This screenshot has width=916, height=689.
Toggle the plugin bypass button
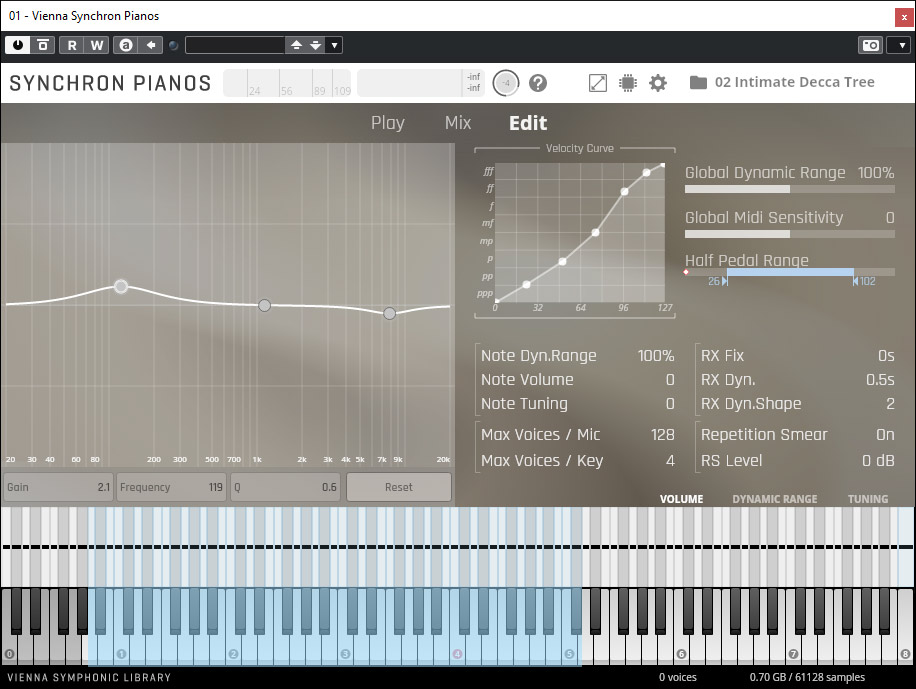pyautogui.click(x=43, y=45)
